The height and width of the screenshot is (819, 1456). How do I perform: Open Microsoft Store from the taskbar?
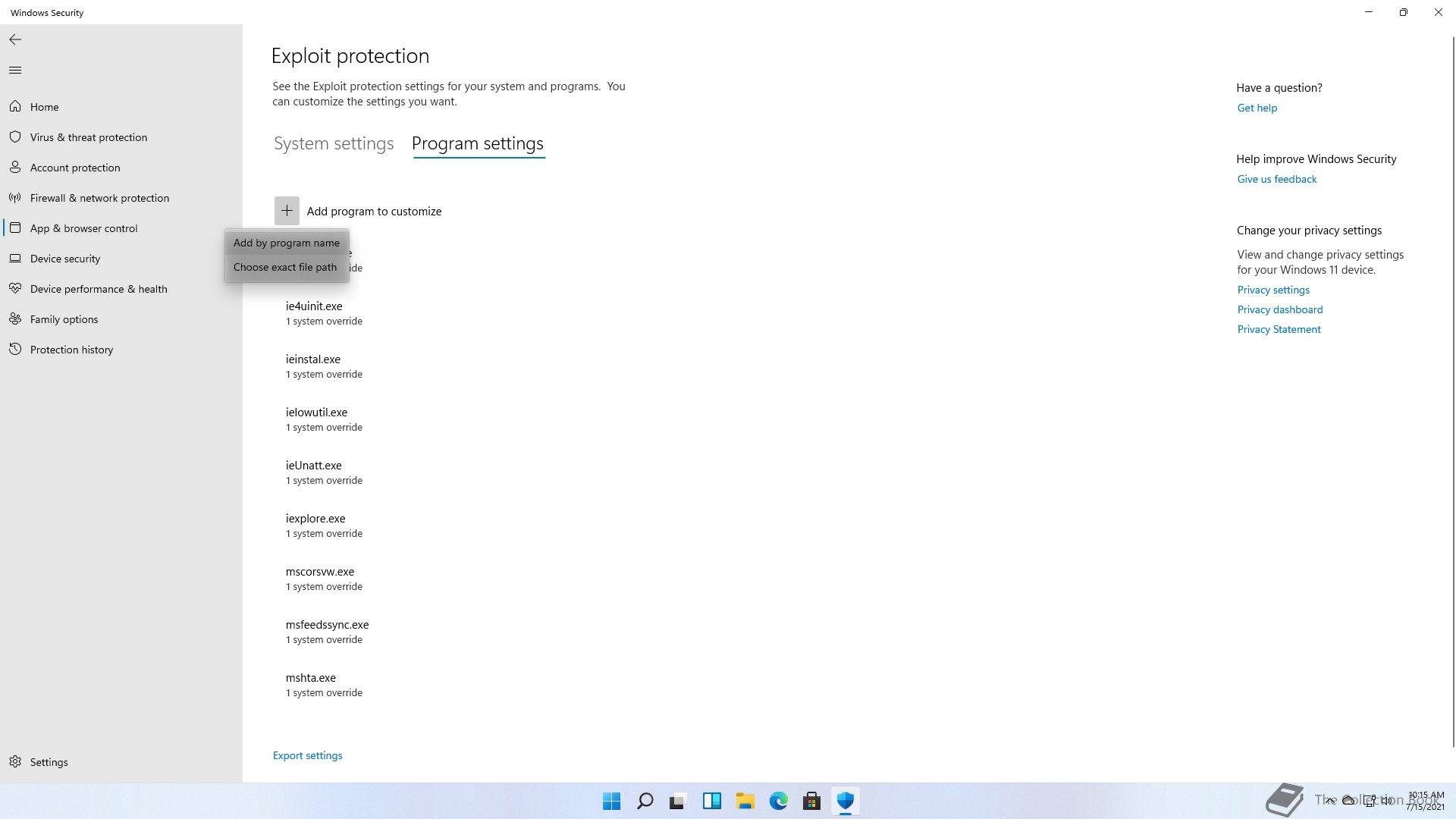pyautogui.click(x=811, y=801)
